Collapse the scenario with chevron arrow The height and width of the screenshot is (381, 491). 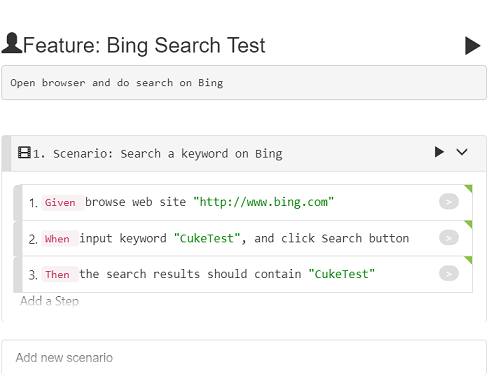click(x=462, y=152)
